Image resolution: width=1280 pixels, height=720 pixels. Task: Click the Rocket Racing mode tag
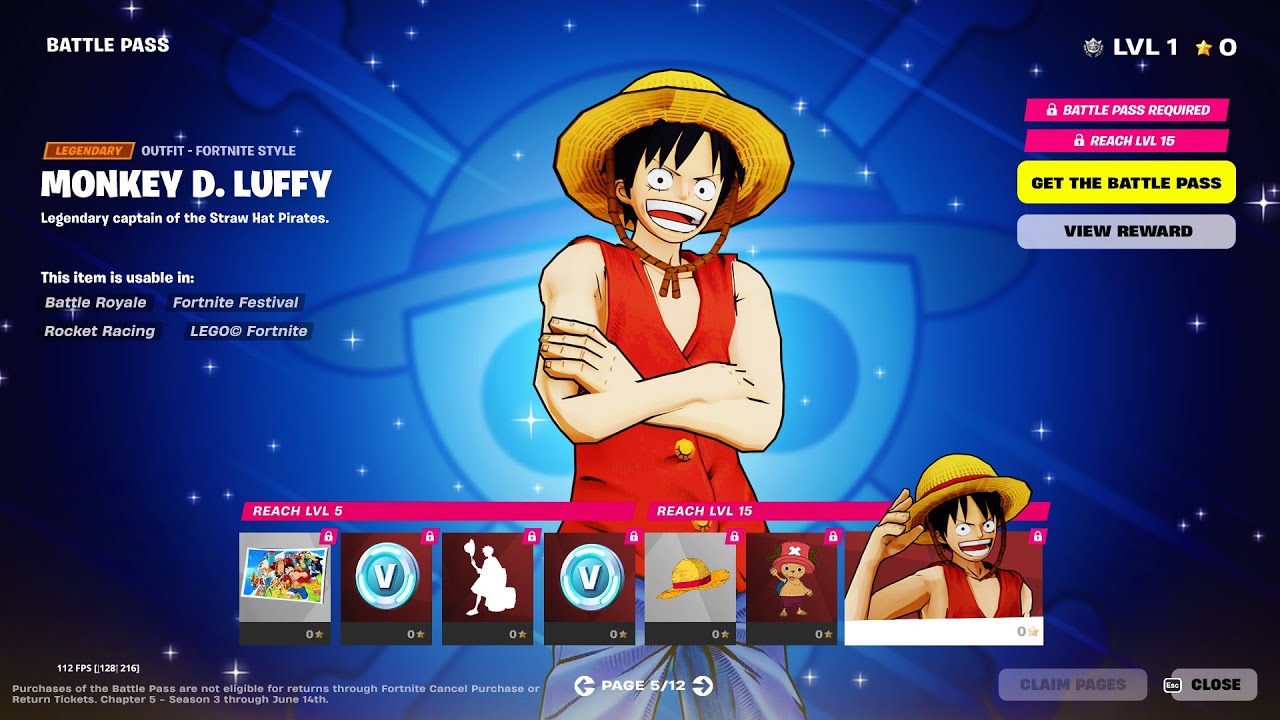100,331
